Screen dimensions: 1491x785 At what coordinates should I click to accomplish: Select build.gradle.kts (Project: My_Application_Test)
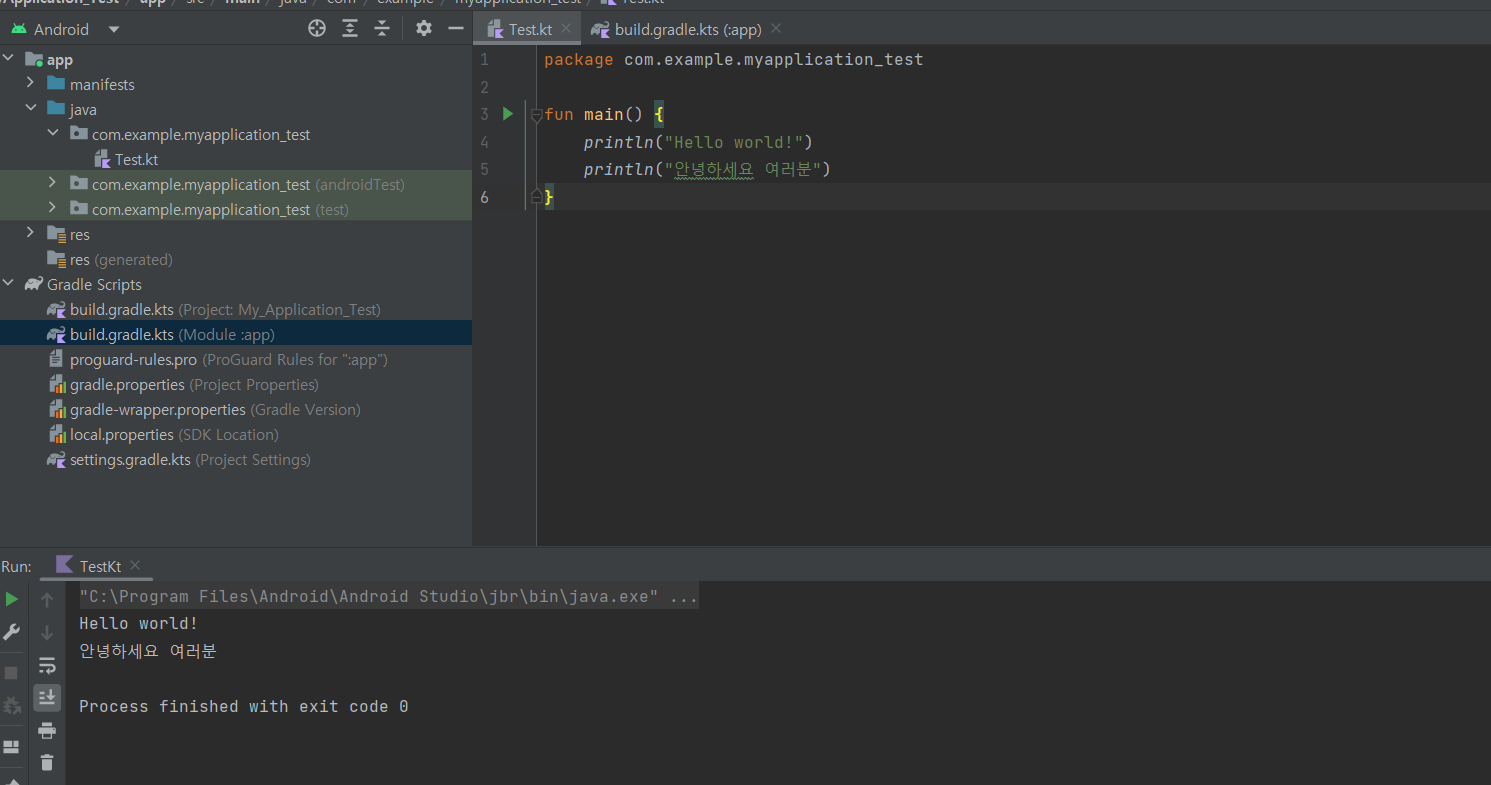click(x=214, y=309)
